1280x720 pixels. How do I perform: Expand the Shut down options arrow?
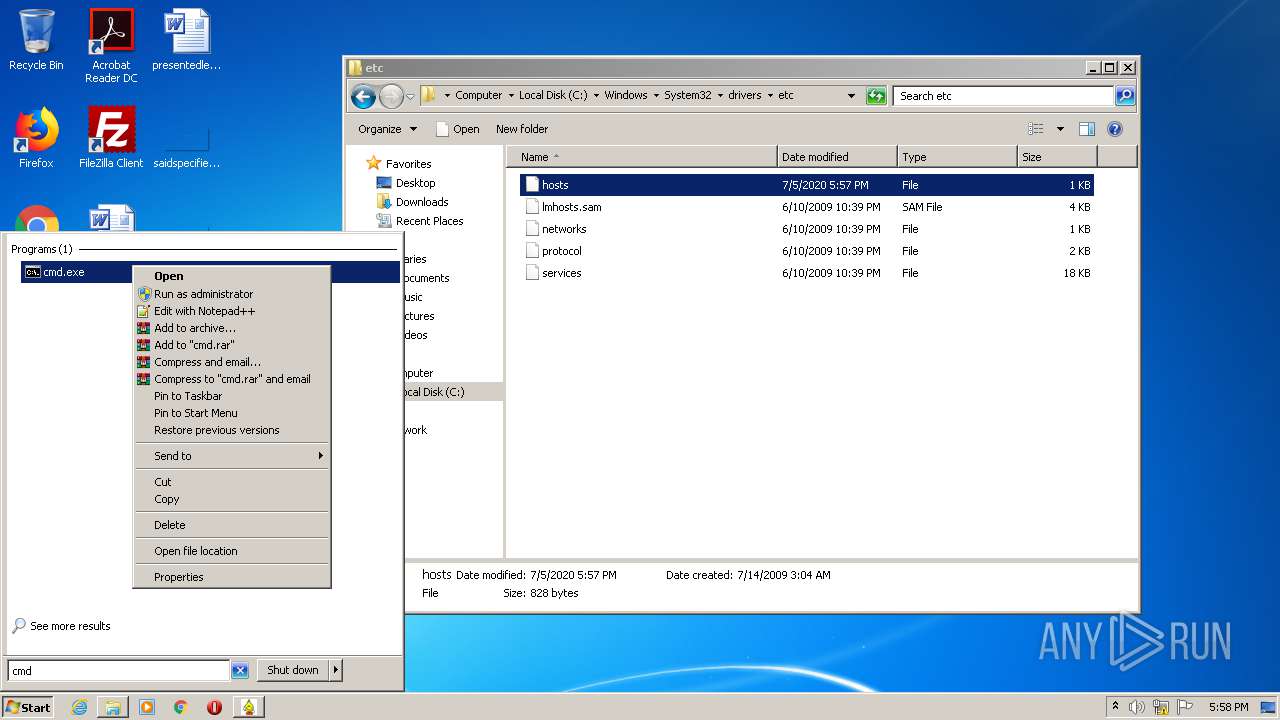tap(336, 671)
